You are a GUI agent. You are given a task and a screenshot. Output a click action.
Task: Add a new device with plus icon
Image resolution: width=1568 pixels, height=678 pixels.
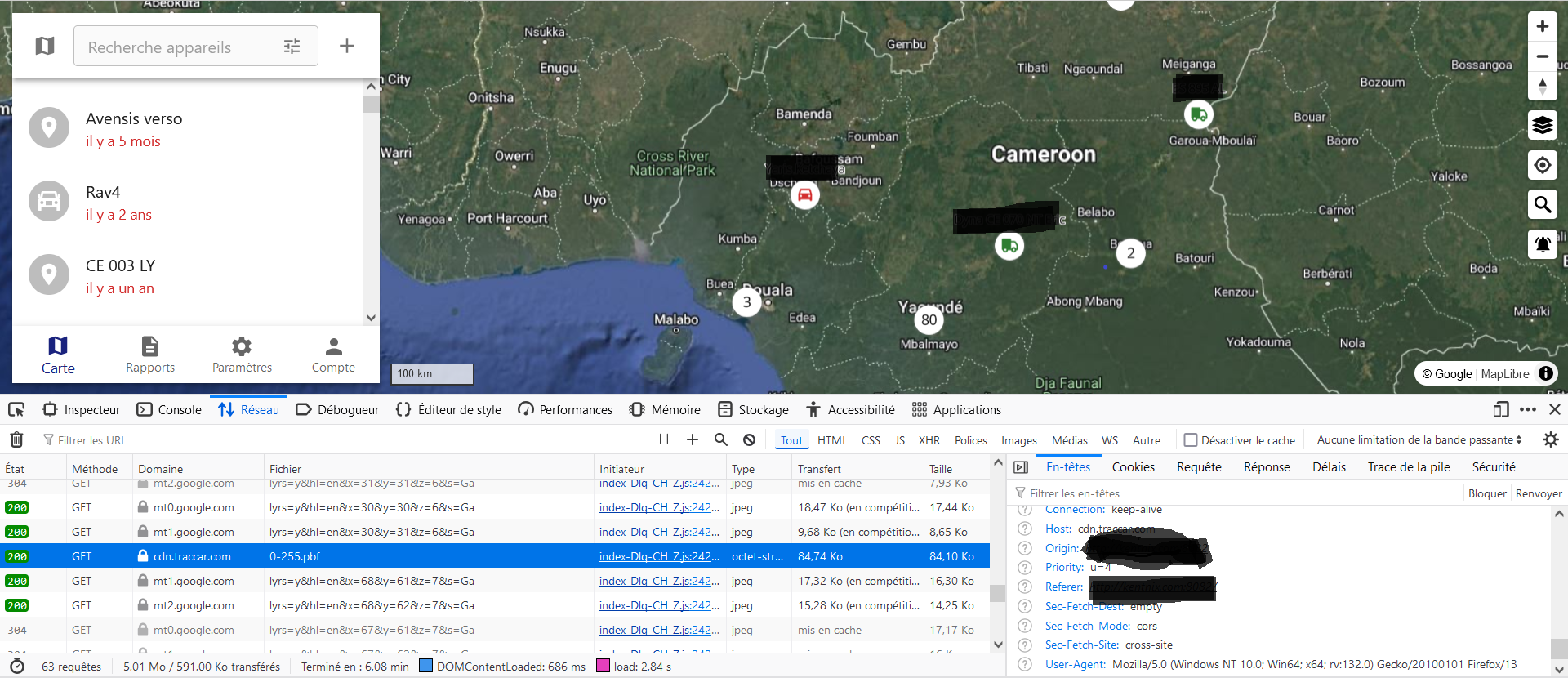pyautogui.click(x=347, y=46)
